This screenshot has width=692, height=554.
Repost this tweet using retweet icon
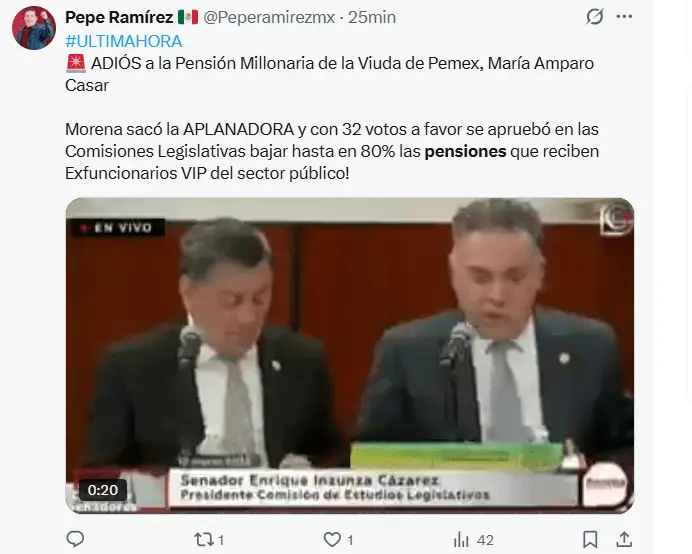[209, 539]
